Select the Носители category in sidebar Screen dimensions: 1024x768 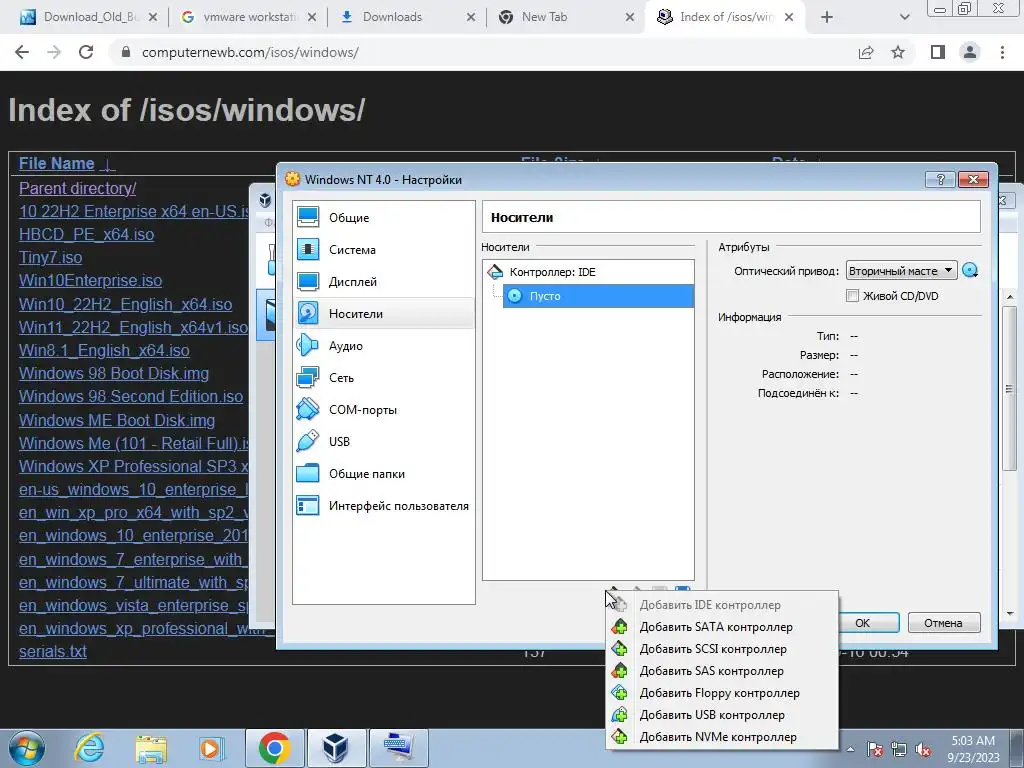click(x=383, y=313)
